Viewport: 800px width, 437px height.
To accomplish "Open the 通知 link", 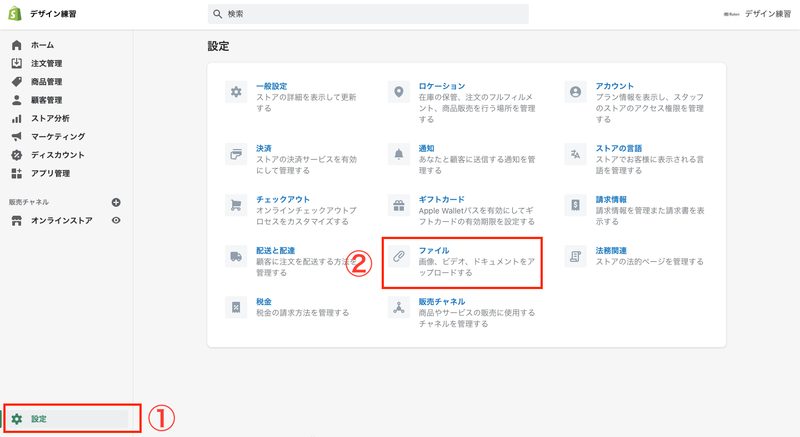I will tap(427, 148).
